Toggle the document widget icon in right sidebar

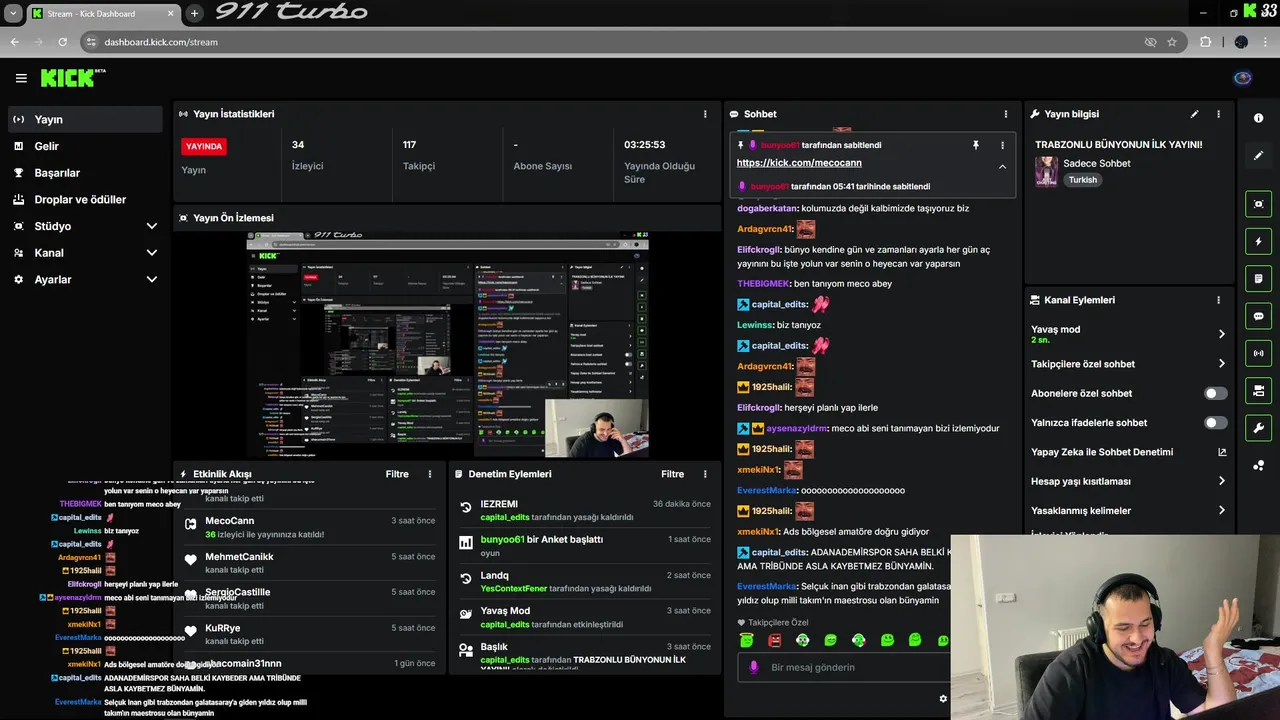pyautogui.click(x=1258, y=278)
